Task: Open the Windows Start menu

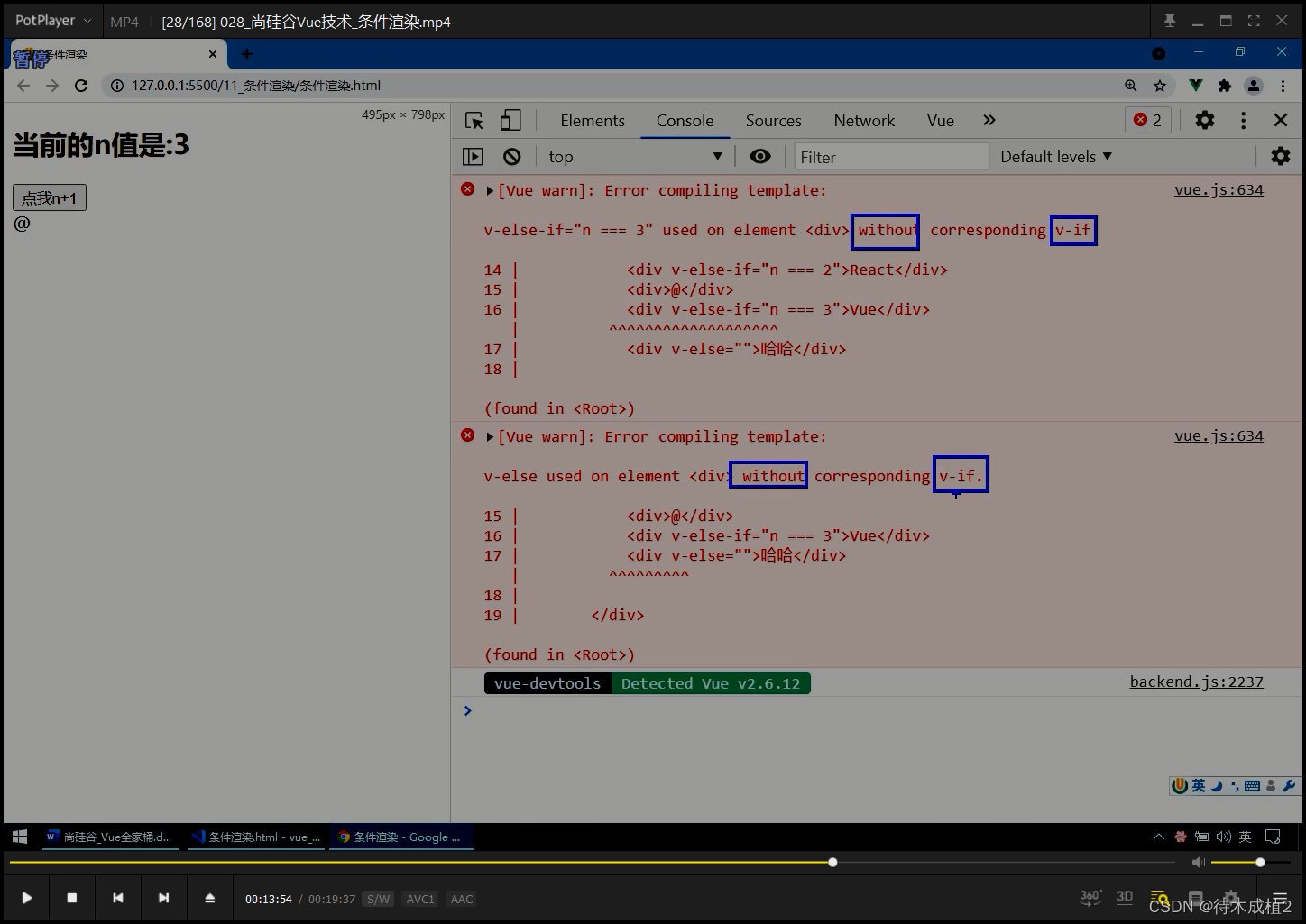Action: tap(20, 837)
